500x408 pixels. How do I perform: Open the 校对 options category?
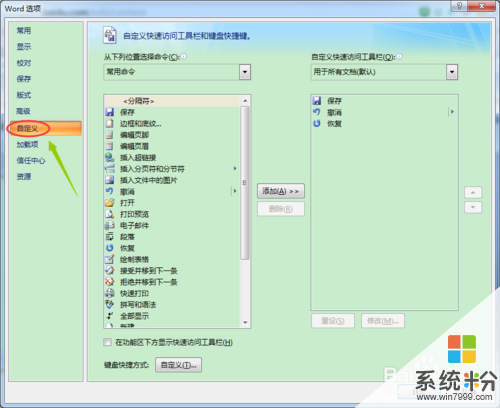point(24,63)
